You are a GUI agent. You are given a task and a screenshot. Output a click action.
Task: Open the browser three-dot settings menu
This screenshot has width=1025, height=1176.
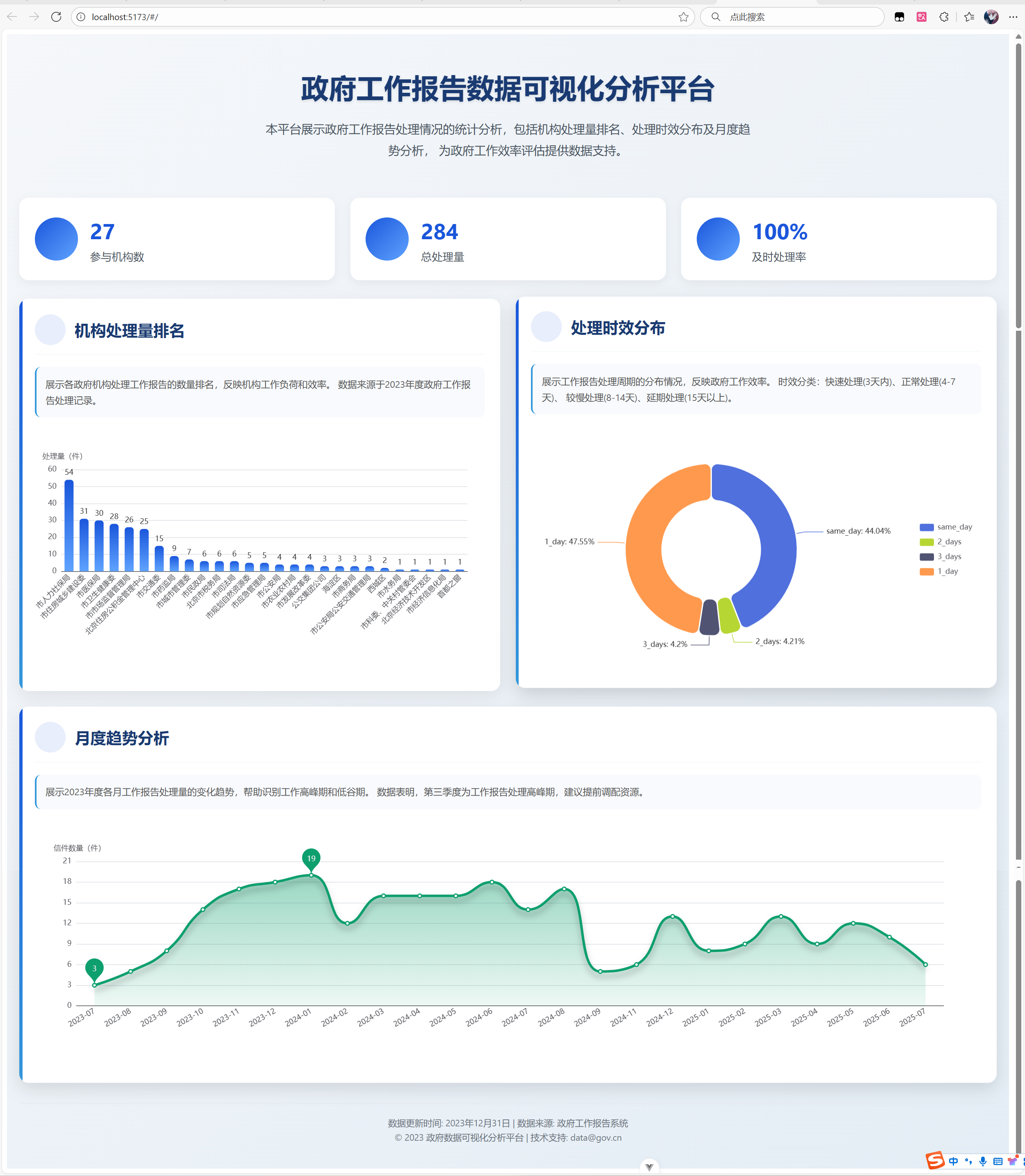[1013, 16]
